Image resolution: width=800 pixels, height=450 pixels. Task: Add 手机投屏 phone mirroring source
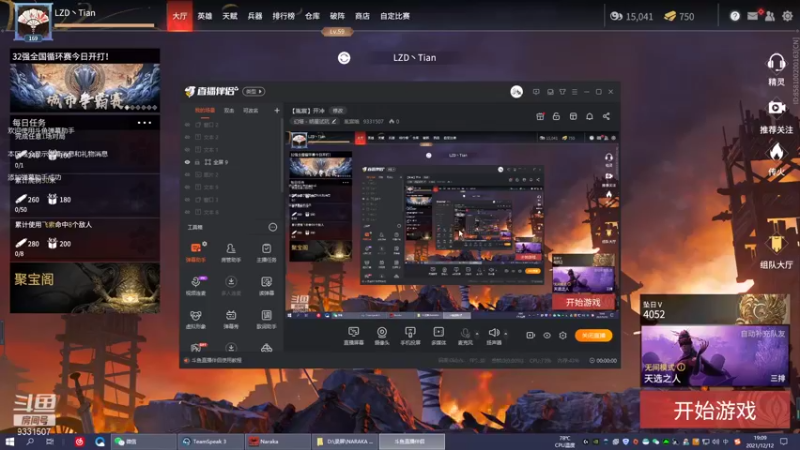[x=410, y=336]
